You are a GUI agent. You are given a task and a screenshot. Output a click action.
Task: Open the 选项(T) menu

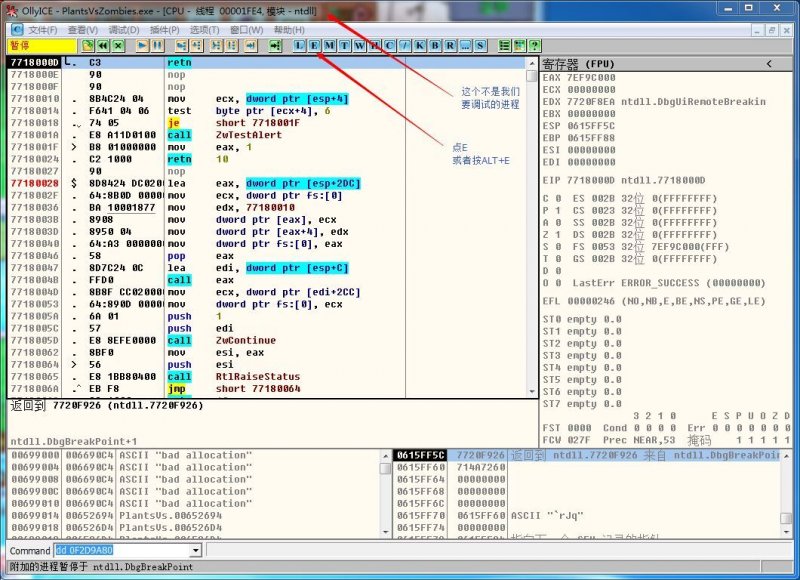[x=205, y=30]
